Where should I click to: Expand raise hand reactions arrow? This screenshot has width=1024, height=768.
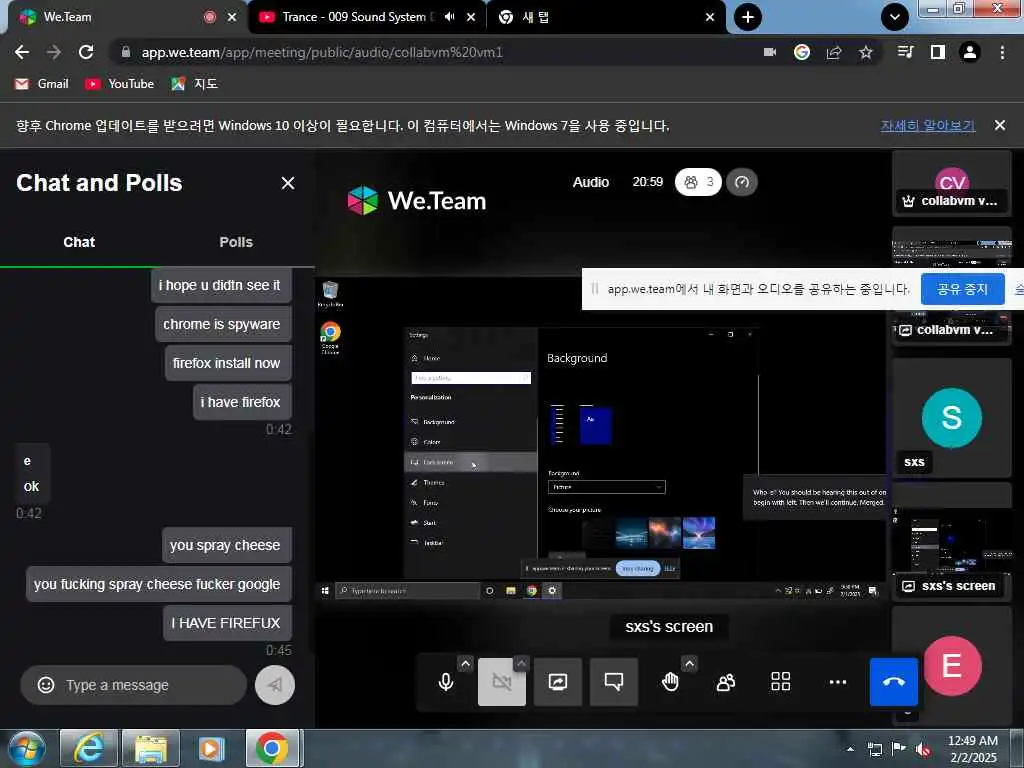point(689,664)
